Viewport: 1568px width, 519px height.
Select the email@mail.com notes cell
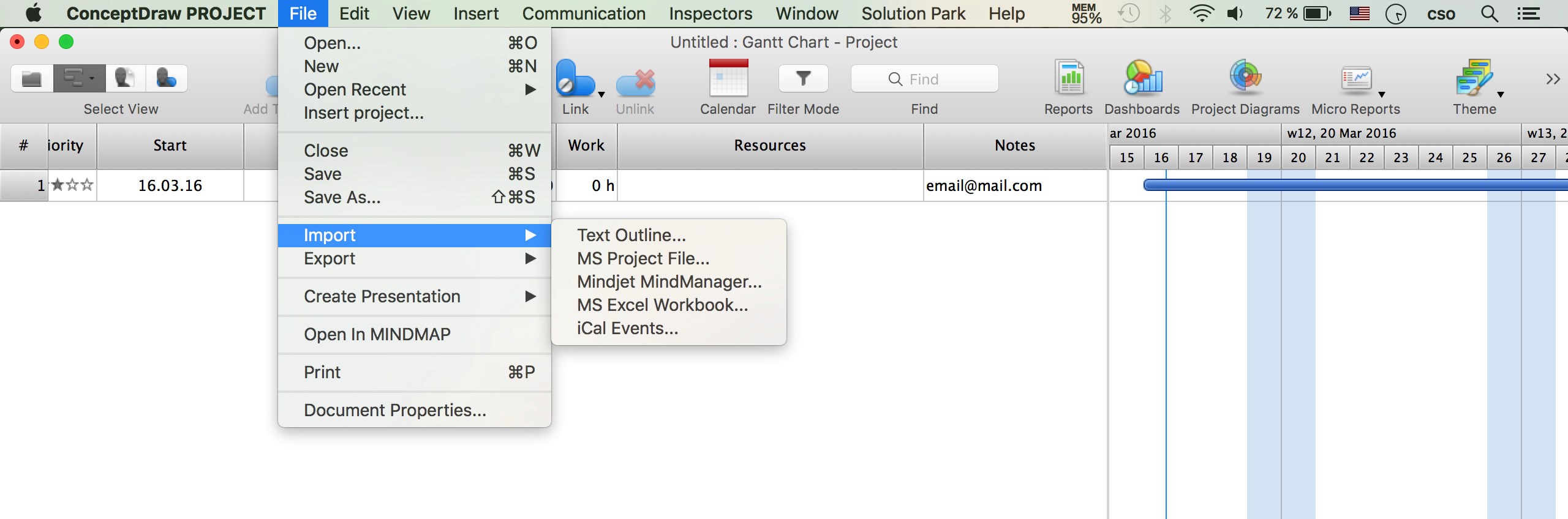click(1015, 185)
